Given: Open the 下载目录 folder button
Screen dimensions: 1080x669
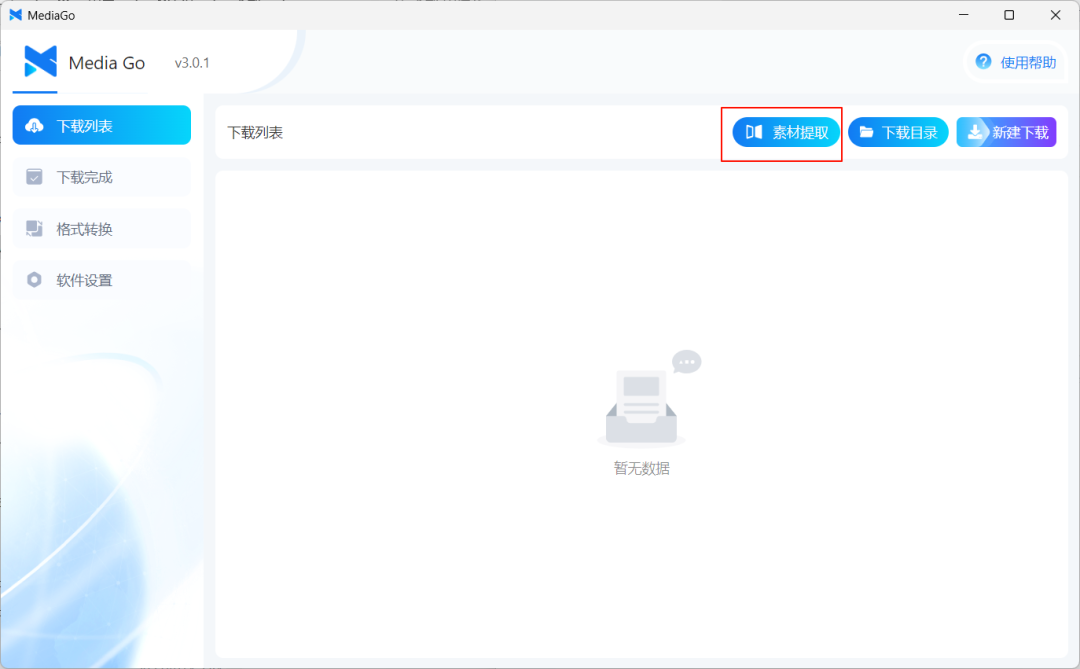Looking at the screenshot, I should 898,132.
